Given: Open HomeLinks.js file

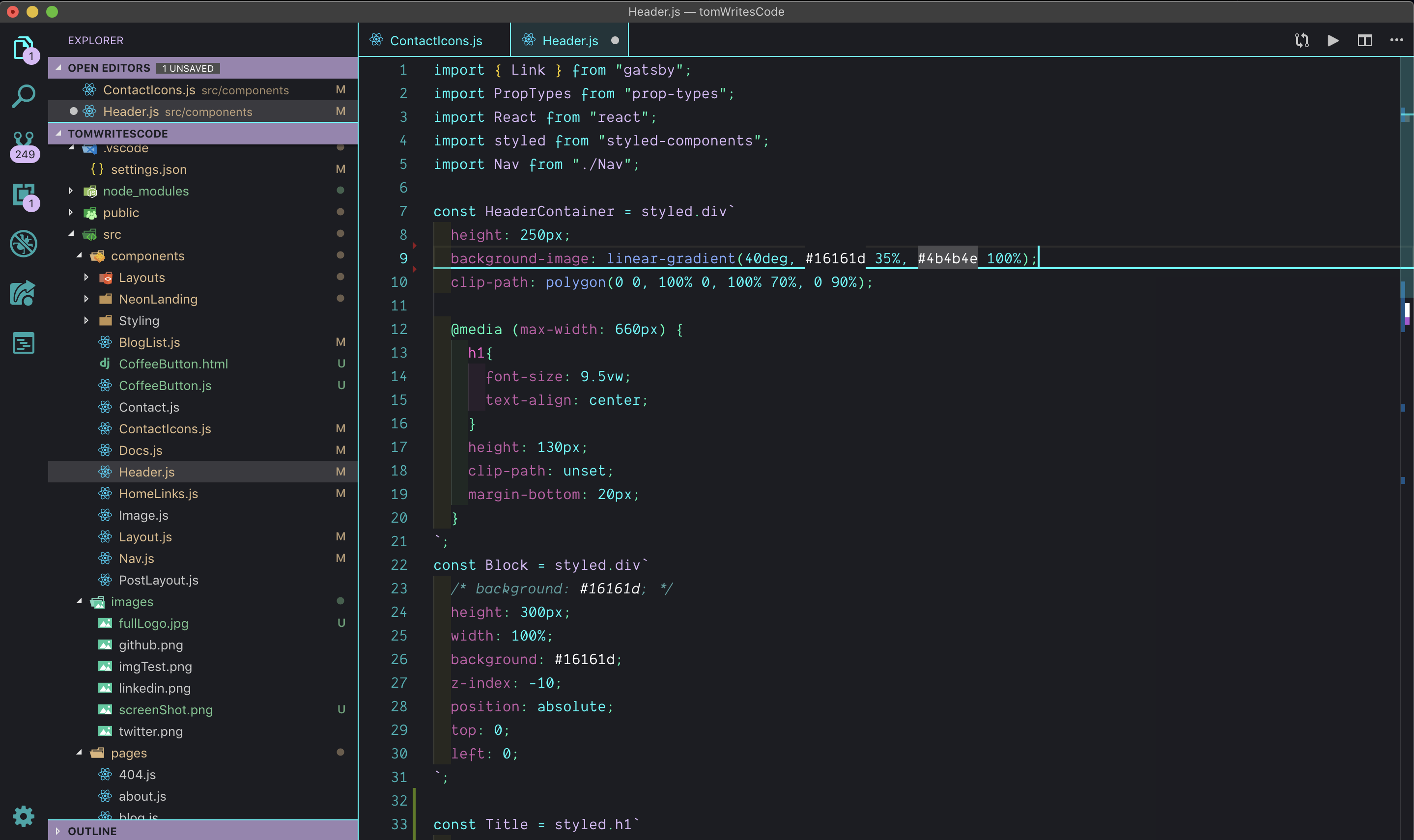Looking at the screenshot, I should tap(202, 493).
